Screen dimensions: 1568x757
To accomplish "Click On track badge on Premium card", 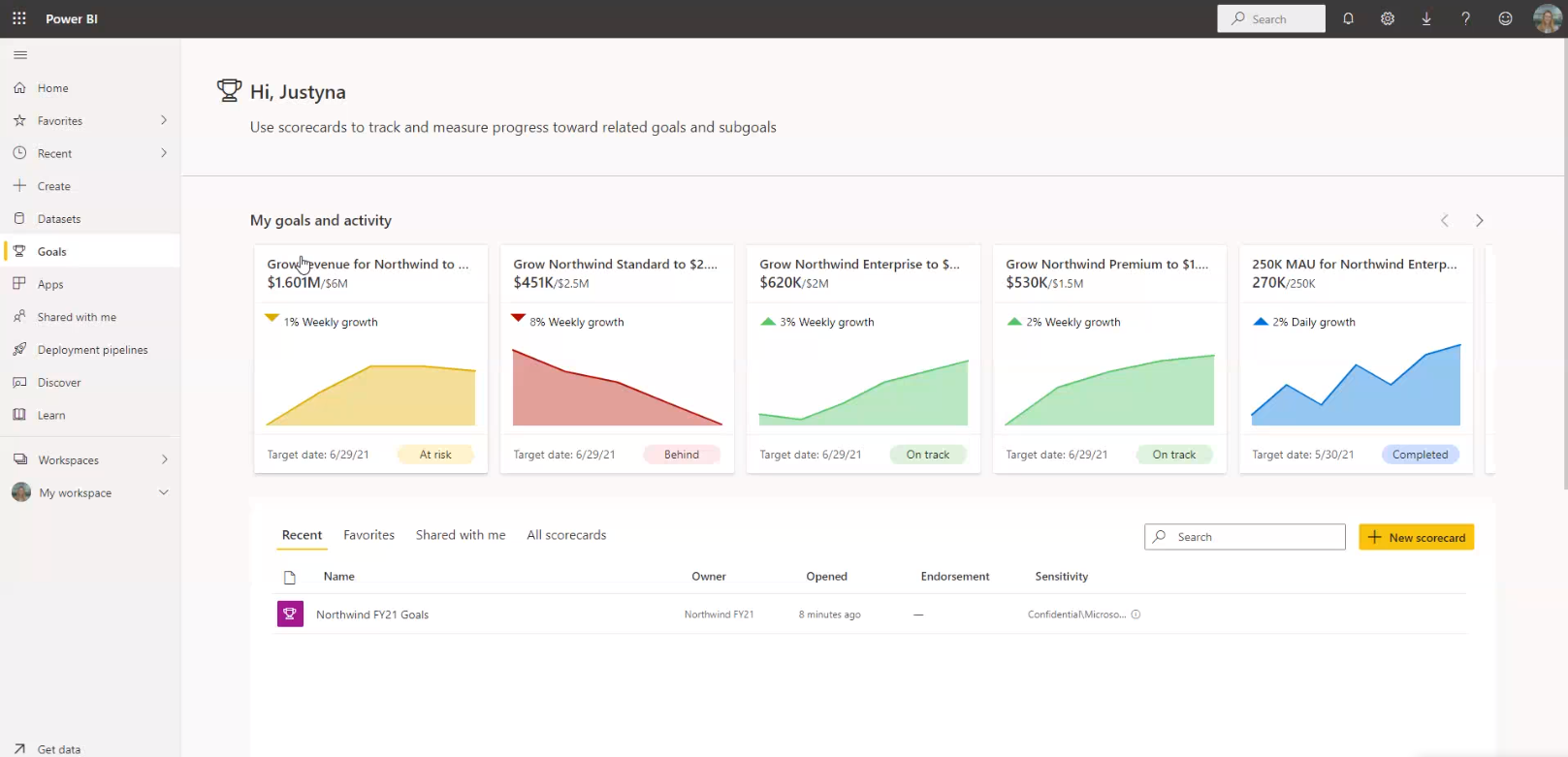I will pyautogui.click(x=1174, y=455).
